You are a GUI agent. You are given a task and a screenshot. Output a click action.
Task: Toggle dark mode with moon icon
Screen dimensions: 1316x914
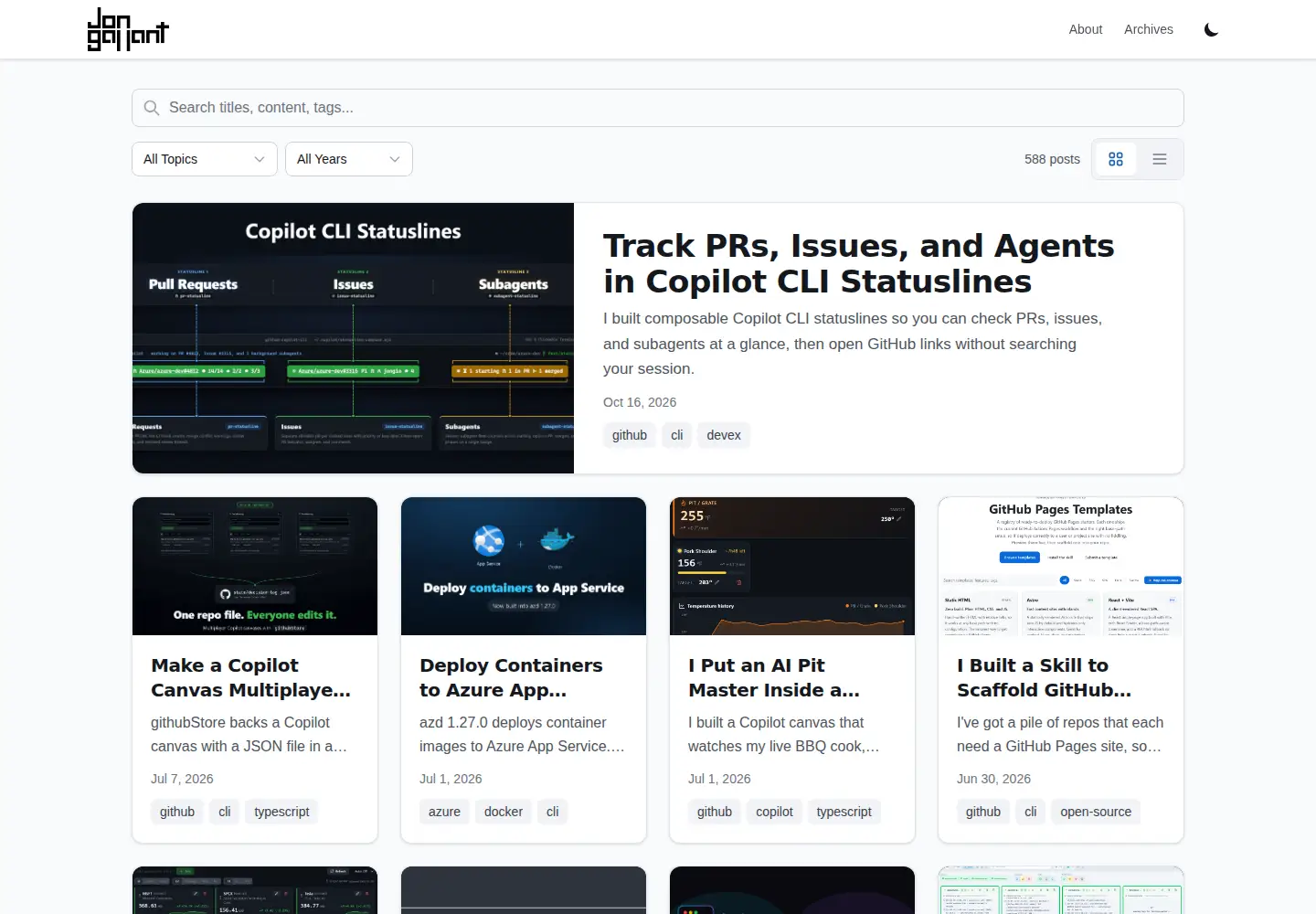[x=1212, y=29]
